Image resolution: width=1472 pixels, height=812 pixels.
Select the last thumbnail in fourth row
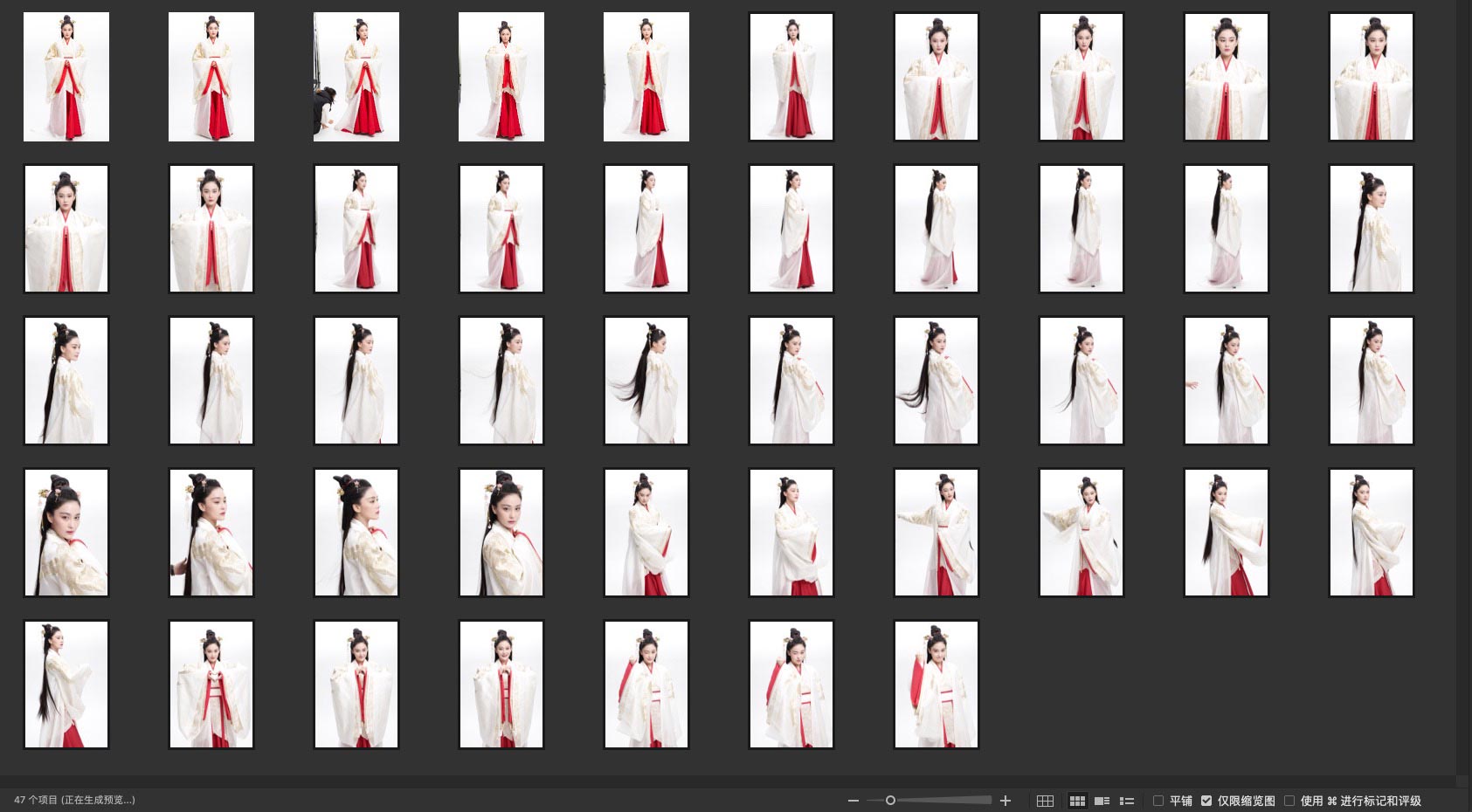(1372, 533)
